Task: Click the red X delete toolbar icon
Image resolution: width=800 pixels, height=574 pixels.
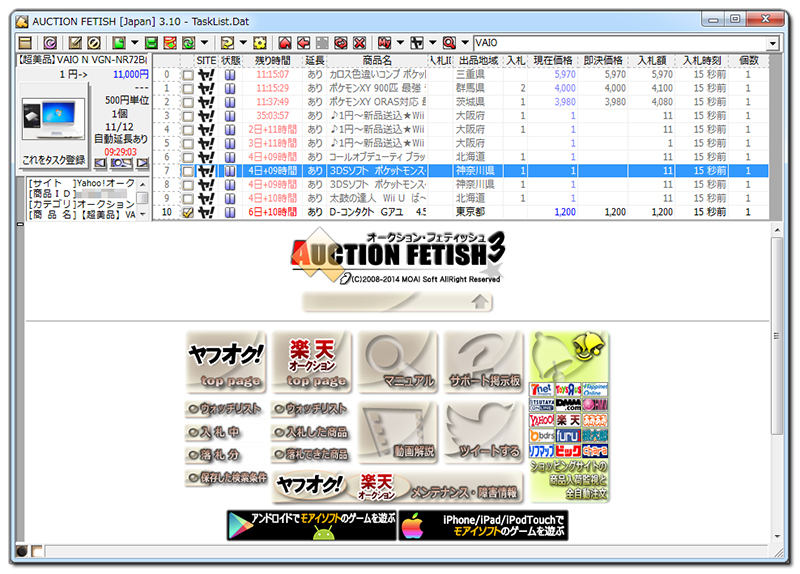Action: coord(357,43)
